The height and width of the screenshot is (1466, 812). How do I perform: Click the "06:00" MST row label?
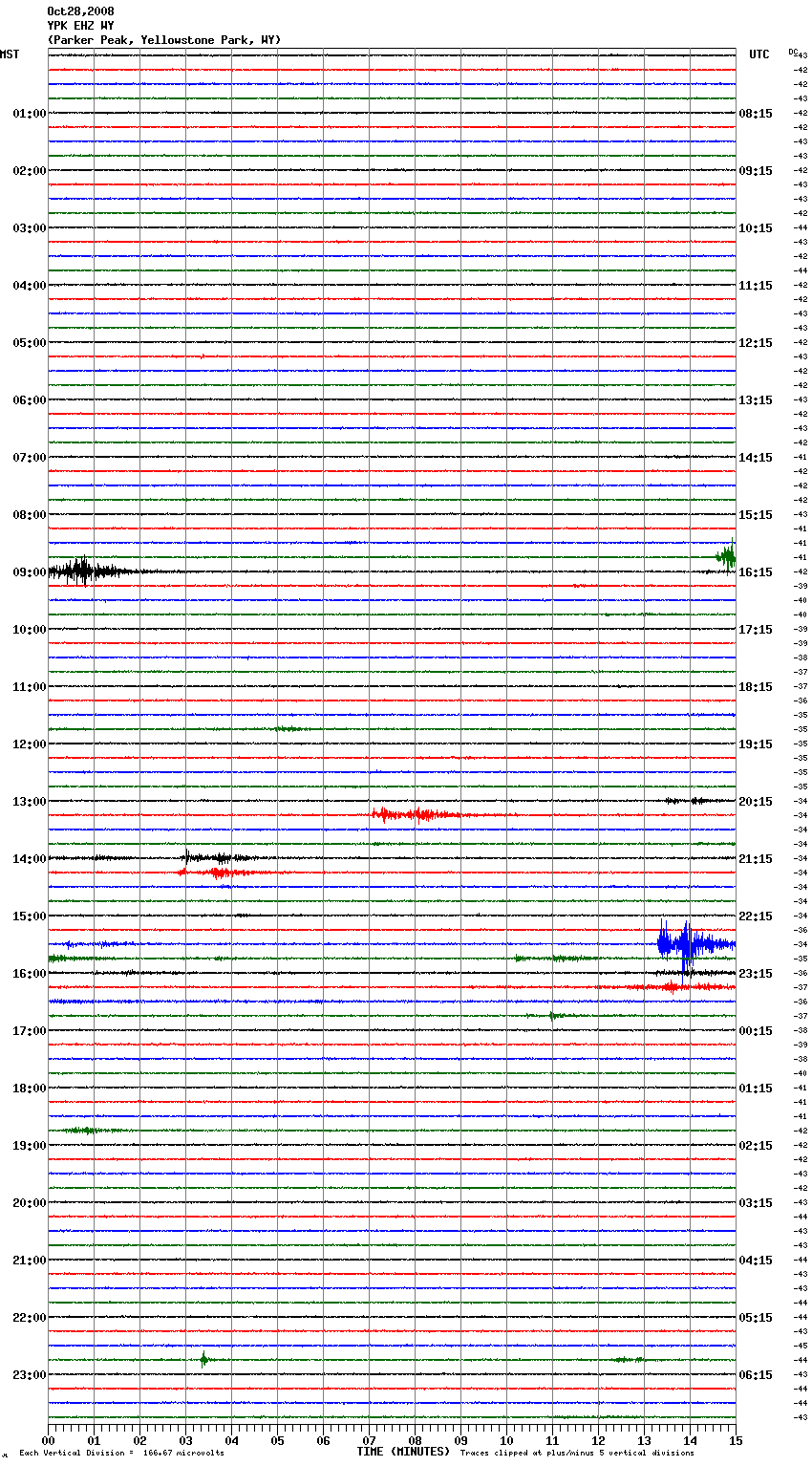[x=30, y=400]
